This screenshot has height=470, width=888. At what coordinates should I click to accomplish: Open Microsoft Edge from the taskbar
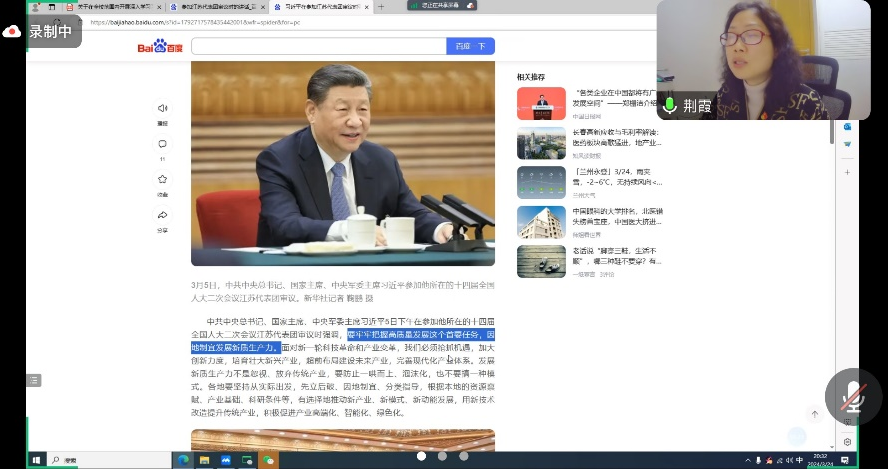point(183,460)
